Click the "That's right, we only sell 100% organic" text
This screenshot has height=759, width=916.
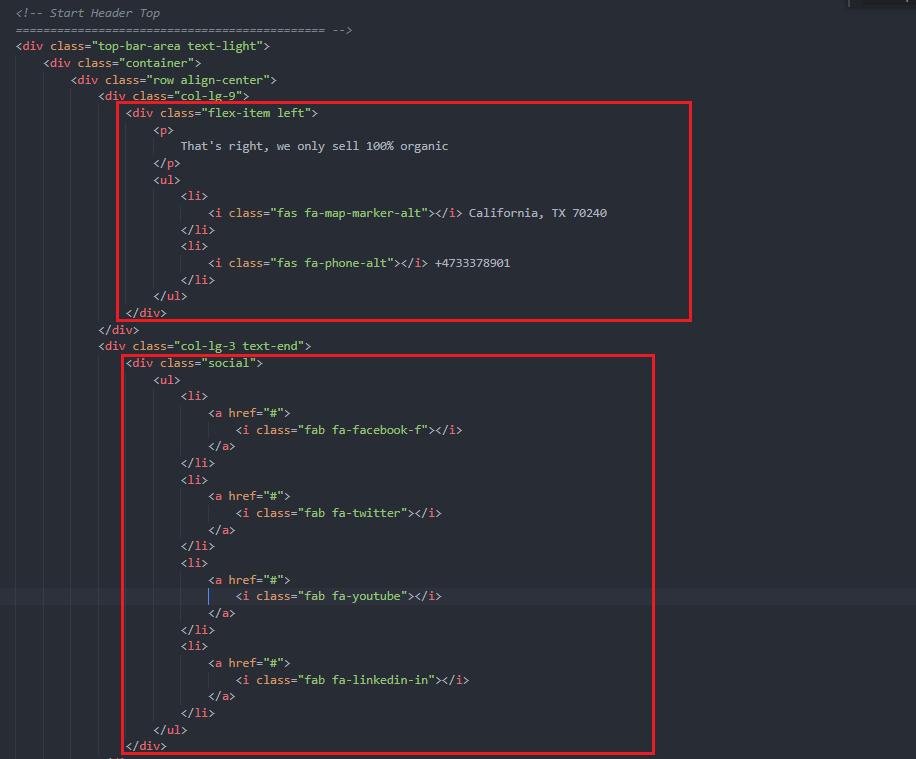click(314, 146)
